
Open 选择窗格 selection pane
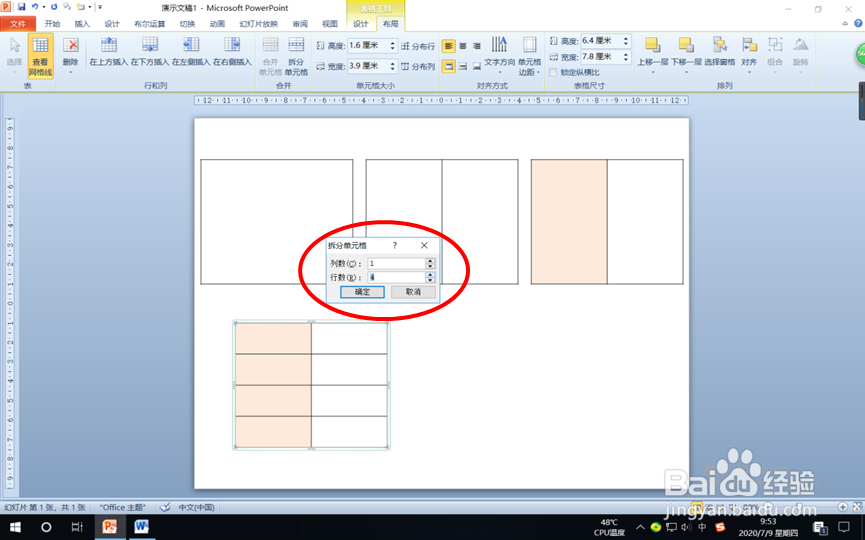tap(719, 51)
